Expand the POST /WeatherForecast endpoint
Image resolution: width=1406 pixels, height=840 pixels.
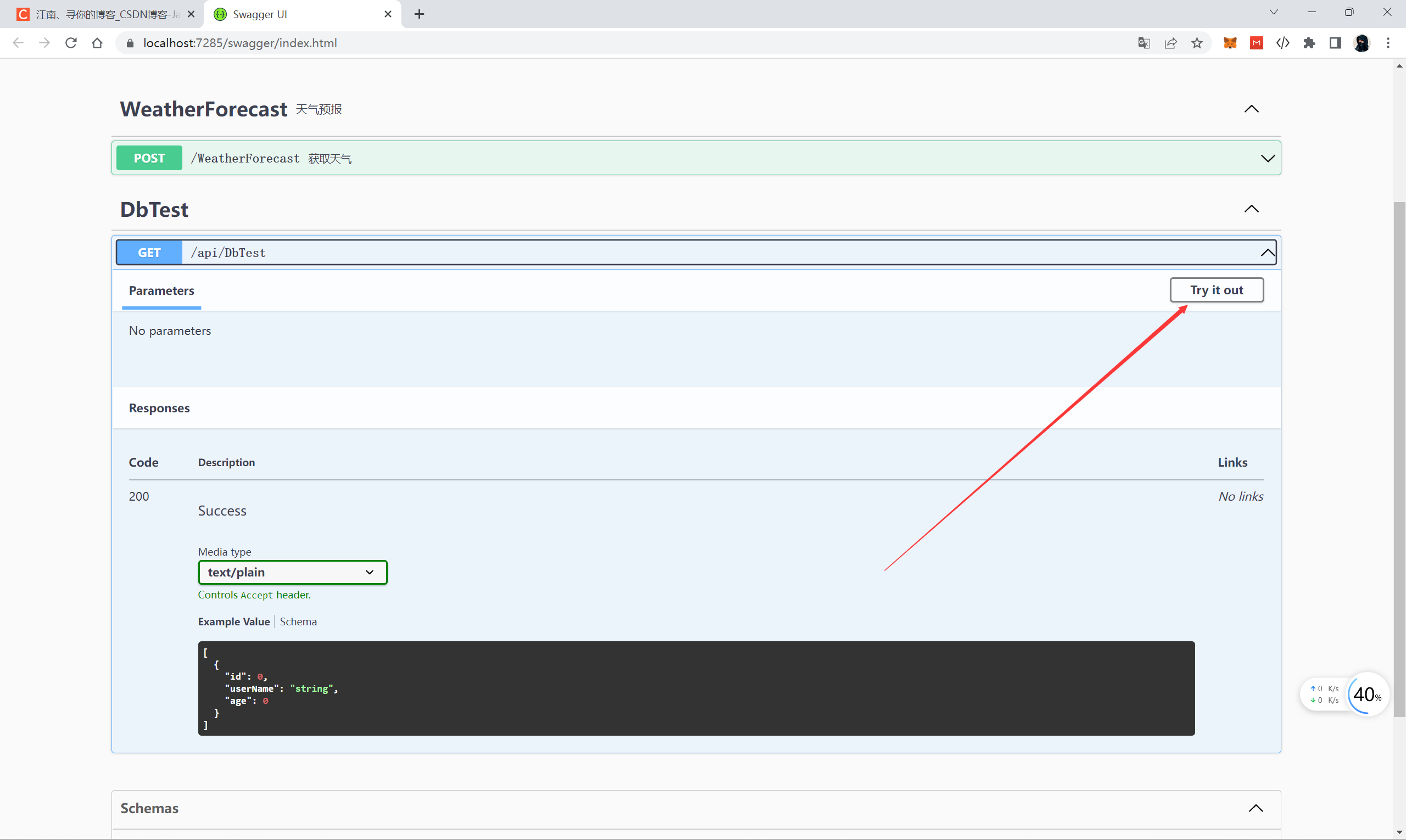[1267, 159]
